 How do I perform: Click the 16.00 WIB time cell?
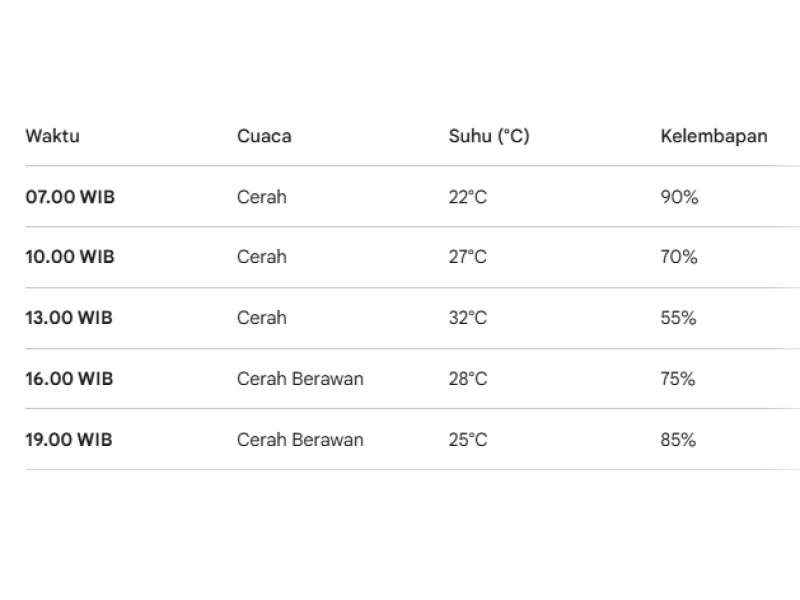(69, 379)
